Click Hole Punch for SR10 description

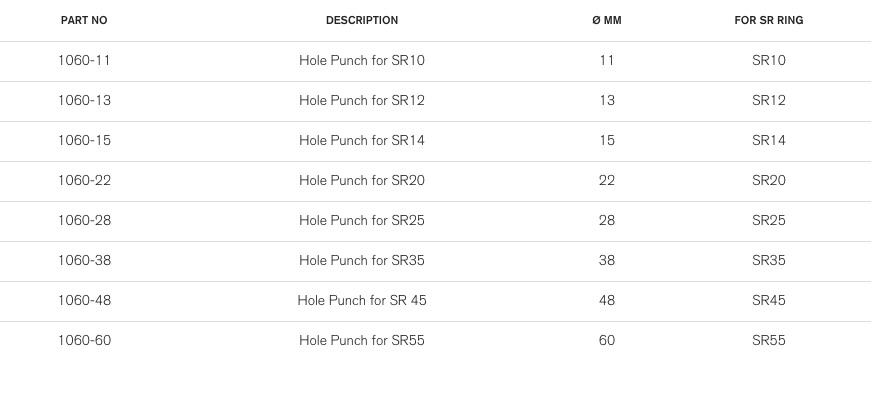click(x=362, y=60)
